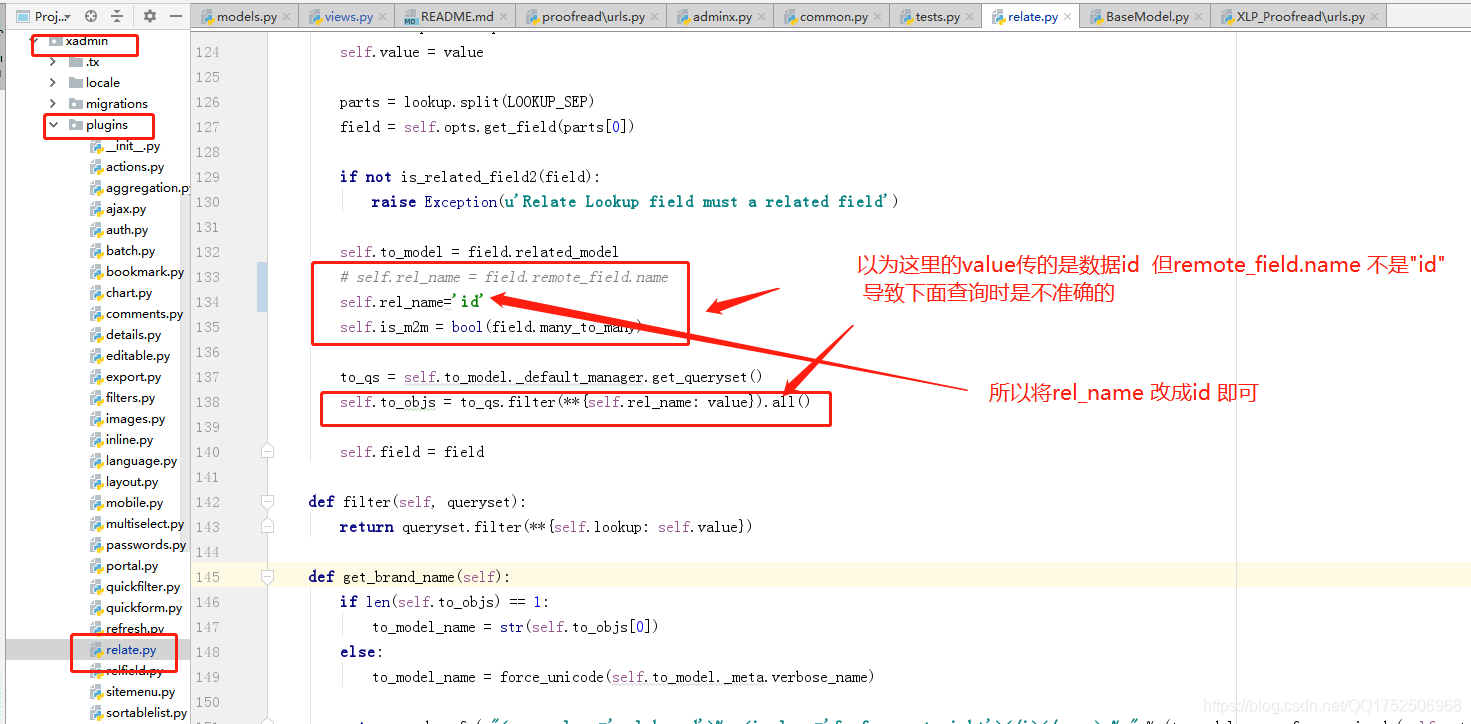Collapse the plugins folder
This screenshot has height=724, width=1471.
[x=53, y=125]
